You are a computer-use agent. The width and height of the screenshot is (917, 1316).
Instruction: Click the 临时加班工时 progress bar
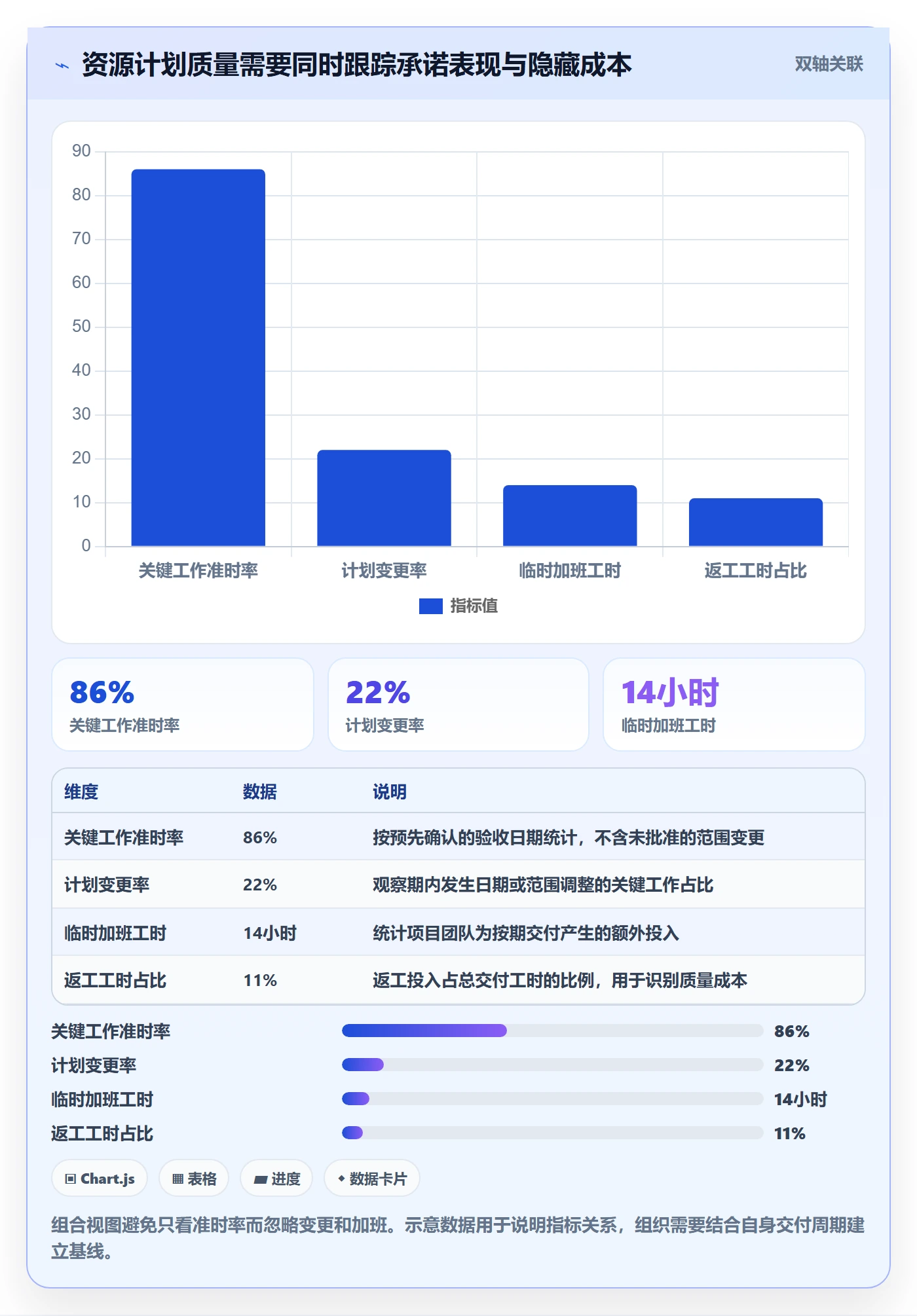pos(552,1099)
